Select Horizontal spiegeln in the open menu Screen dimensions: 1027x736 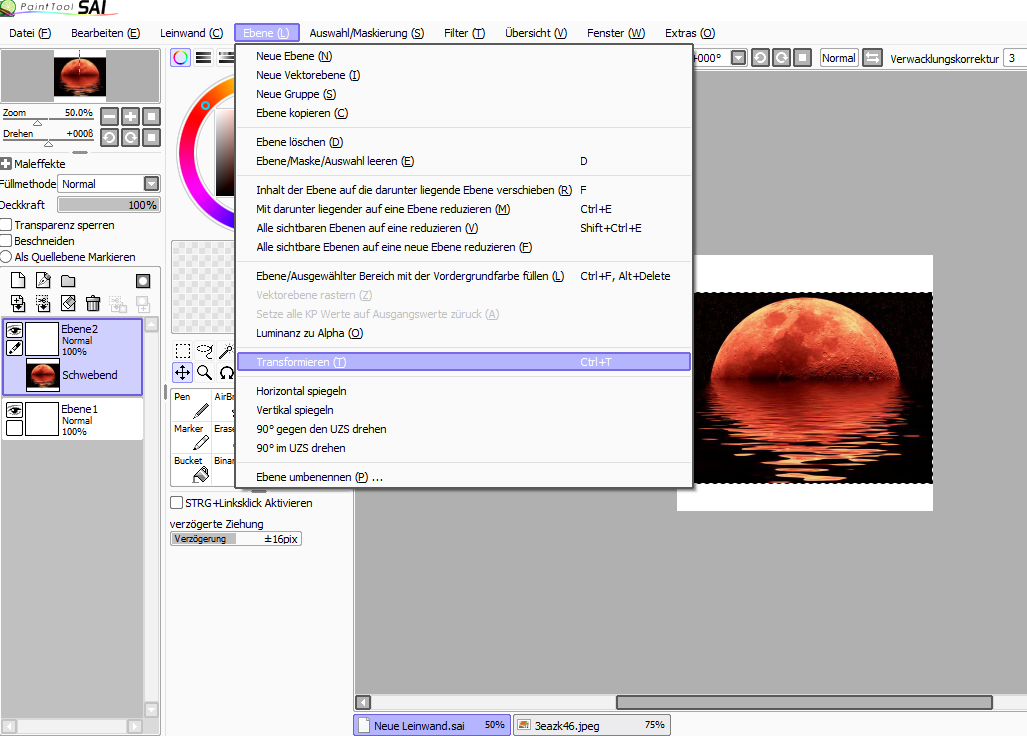pos(298,390)
